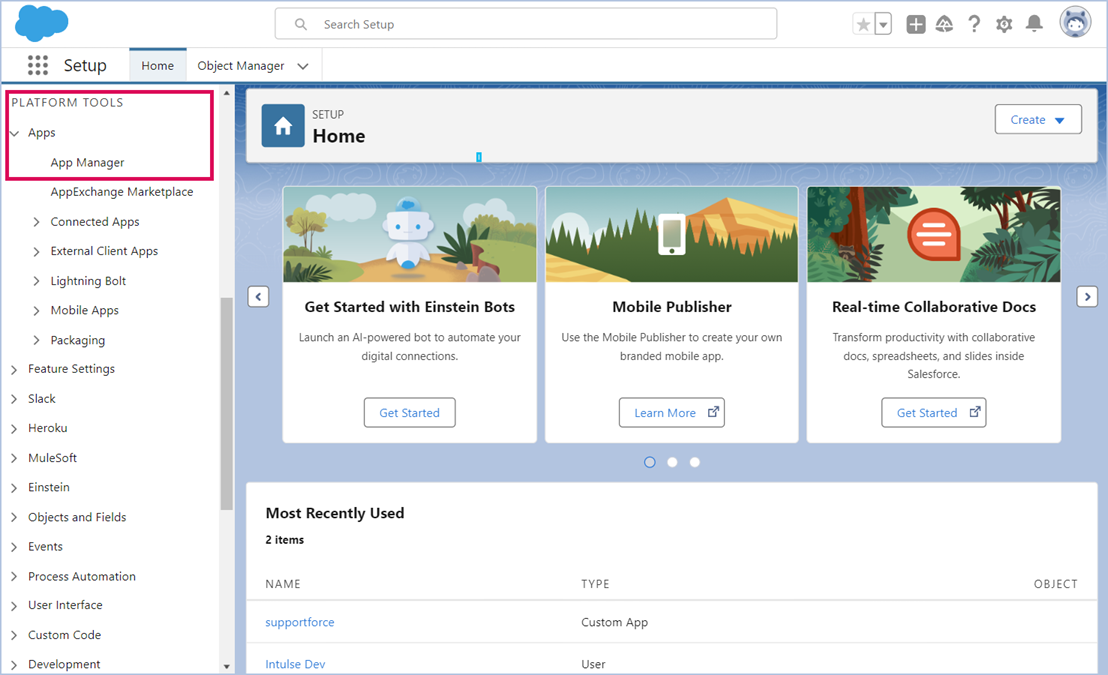Click the search magnifier icon
1108x675 pixels.
click(301, 25)
